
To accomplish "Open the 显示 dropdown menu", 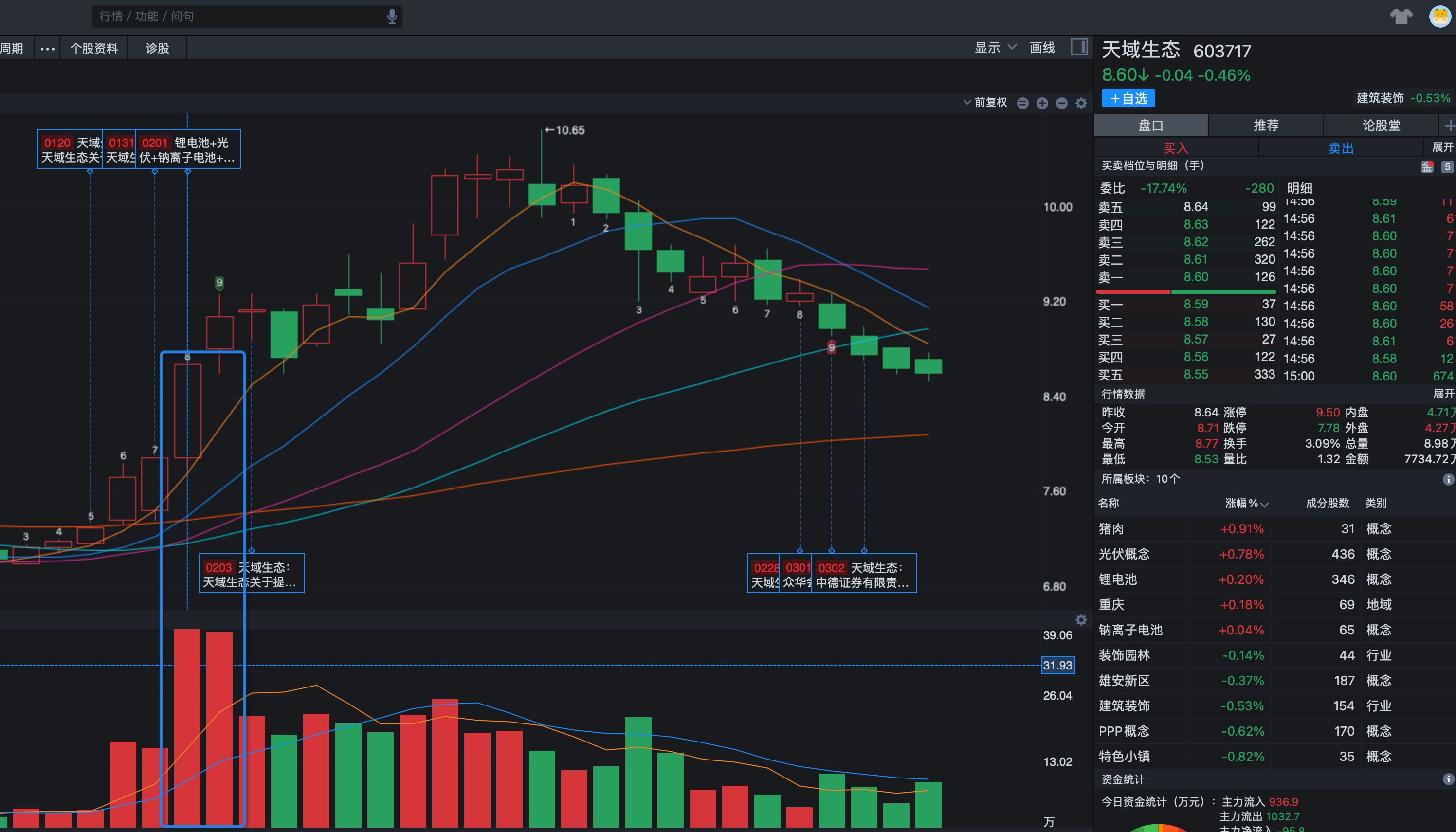I will click(995, 47).
